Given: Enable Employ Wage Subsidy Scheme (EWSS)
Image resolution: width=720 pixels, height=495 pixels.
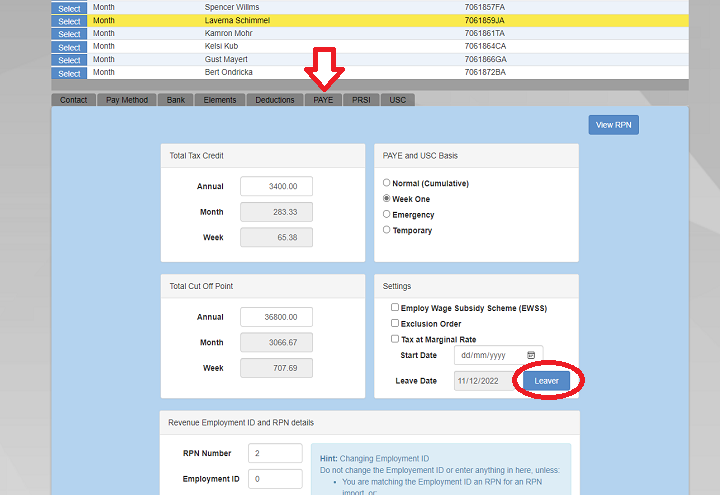Looking at the screenshot, I should click(x=395, y=308).
